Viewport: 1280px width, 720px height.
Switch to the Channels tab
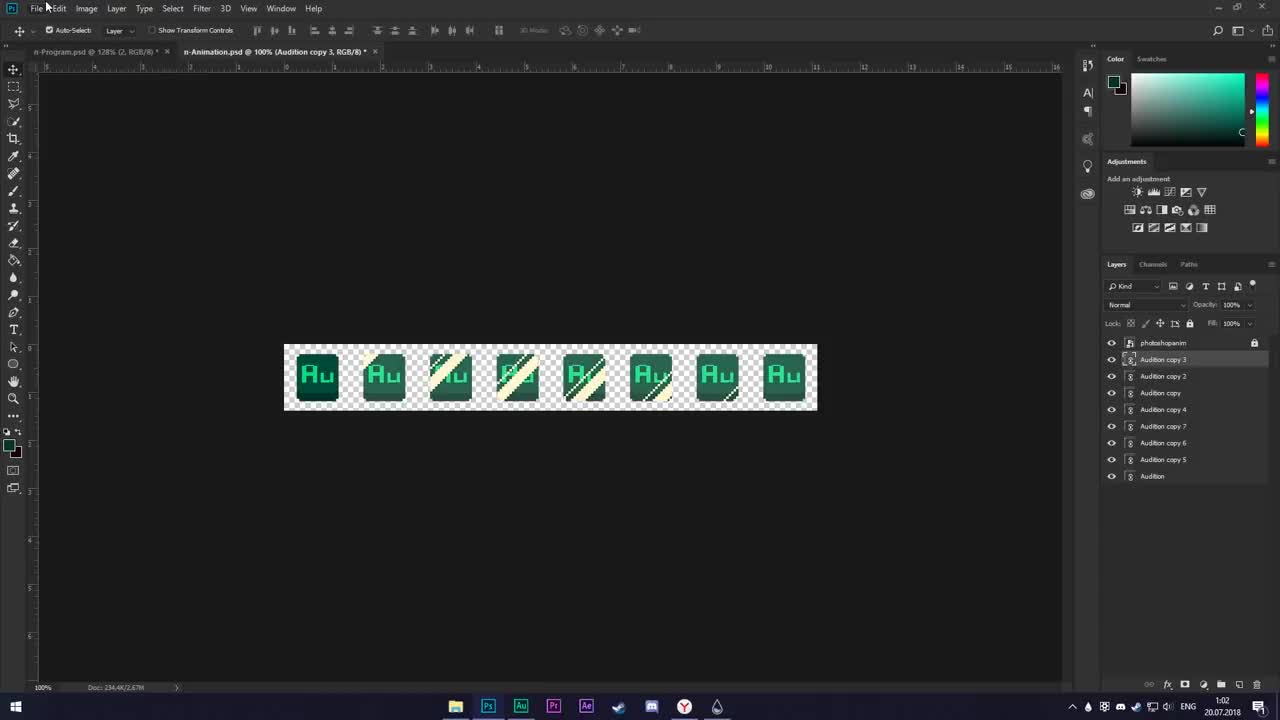[1153, 264]
